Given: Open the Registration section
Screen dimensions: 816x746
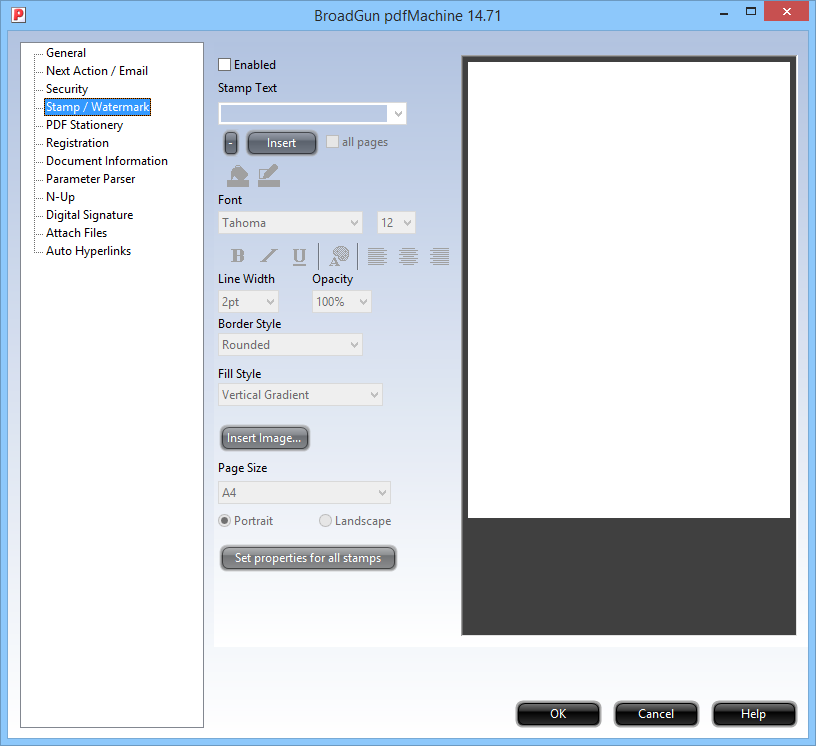Looking at the screenshot, I should click(x=78, y=143).
